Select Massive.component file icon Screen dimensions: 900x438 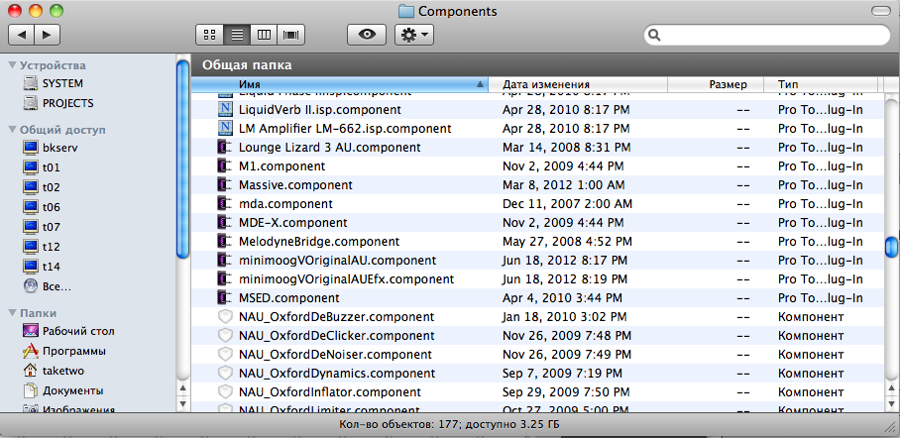coord(225,185)
